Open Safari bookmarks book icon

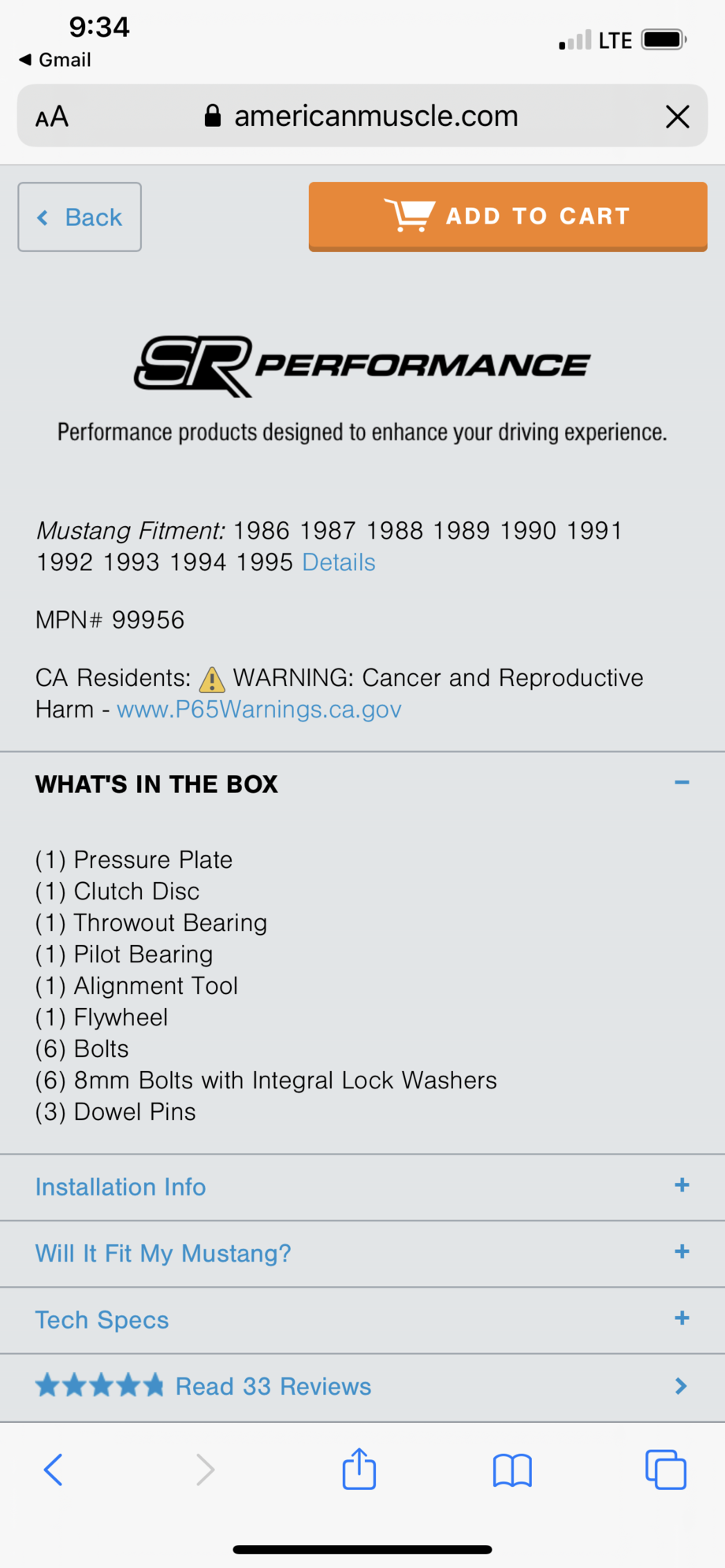pos(512,1470)
